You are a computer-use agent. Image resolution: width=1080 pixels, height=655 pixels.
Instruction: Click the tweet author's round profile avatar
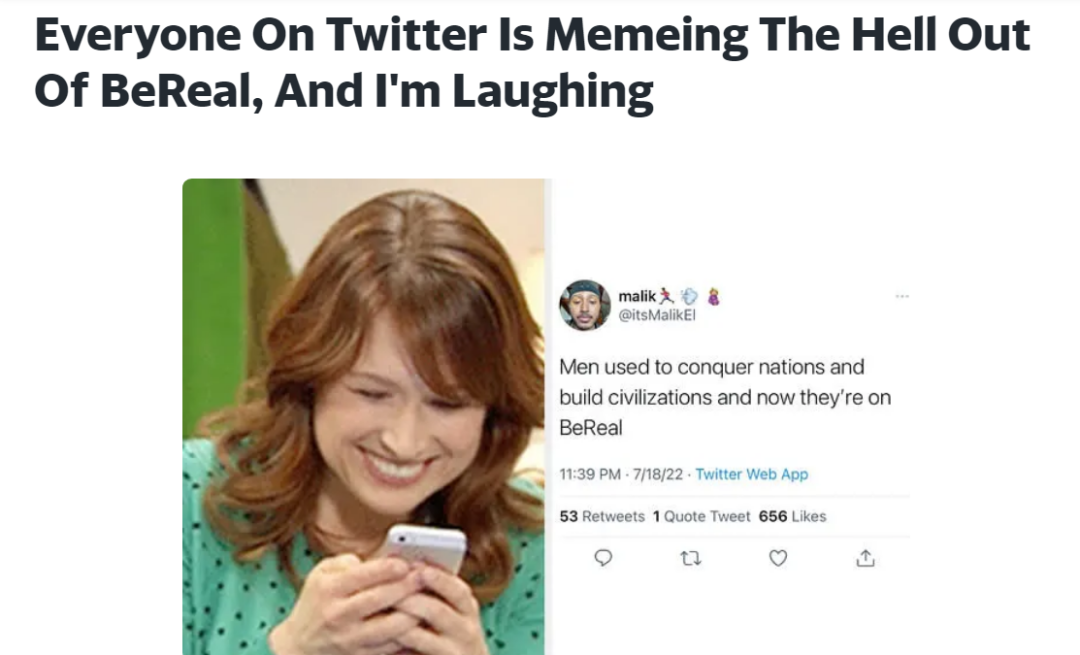[x=584, y=305]
